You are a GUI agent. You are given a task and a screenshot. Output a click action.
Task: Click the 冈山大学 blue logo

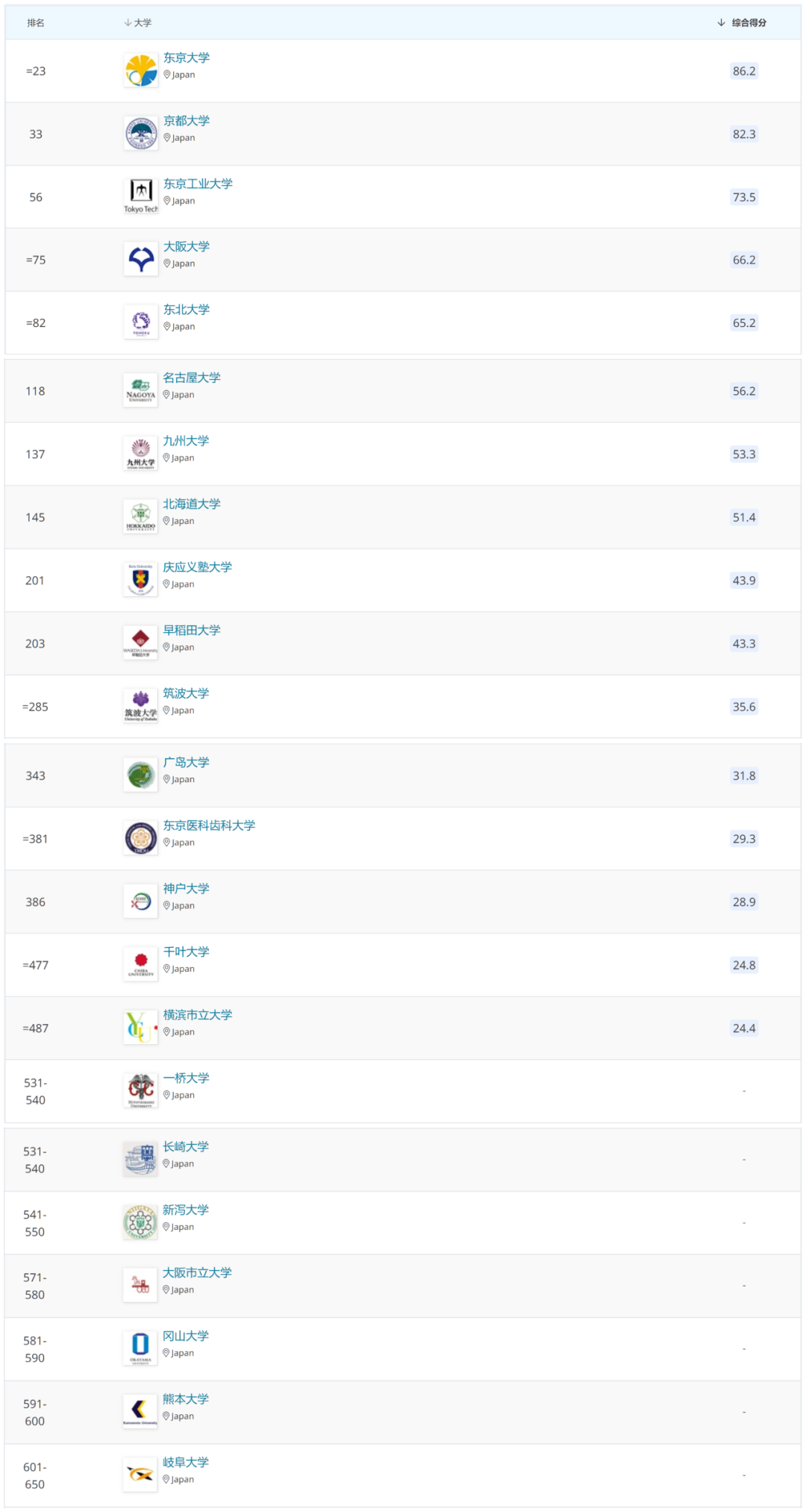click(140, 1349)
